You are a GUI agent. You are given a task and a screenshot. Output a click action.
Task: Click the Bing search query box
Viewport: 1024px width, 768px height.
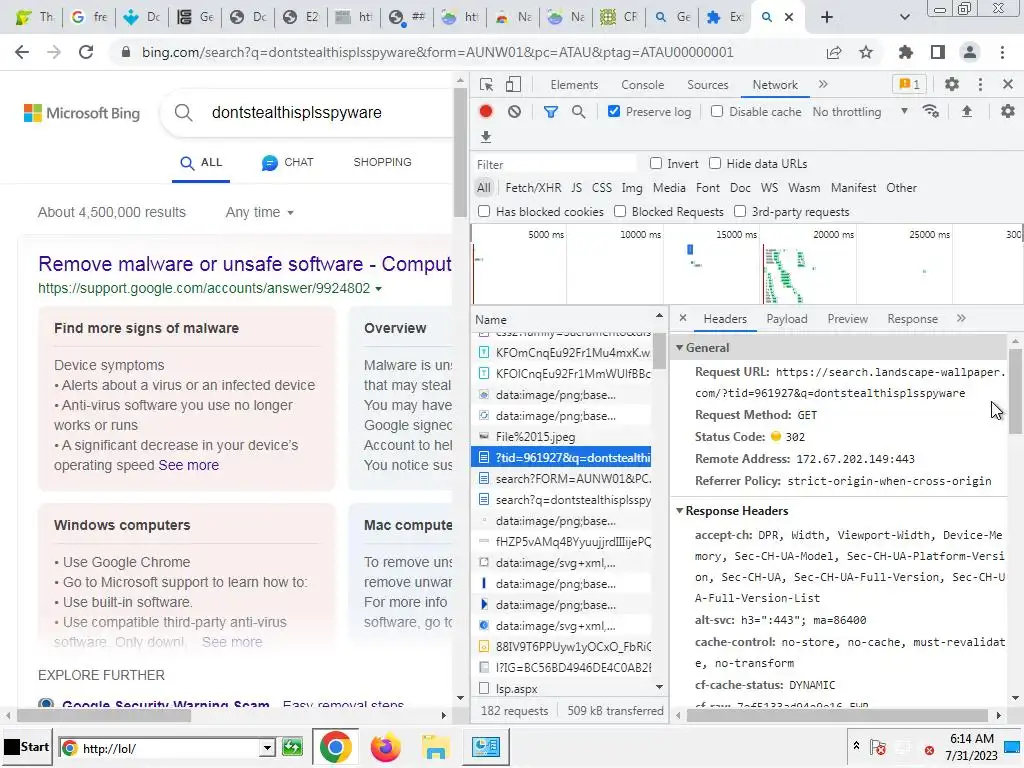pyautogui.click(x=327, y=112)
